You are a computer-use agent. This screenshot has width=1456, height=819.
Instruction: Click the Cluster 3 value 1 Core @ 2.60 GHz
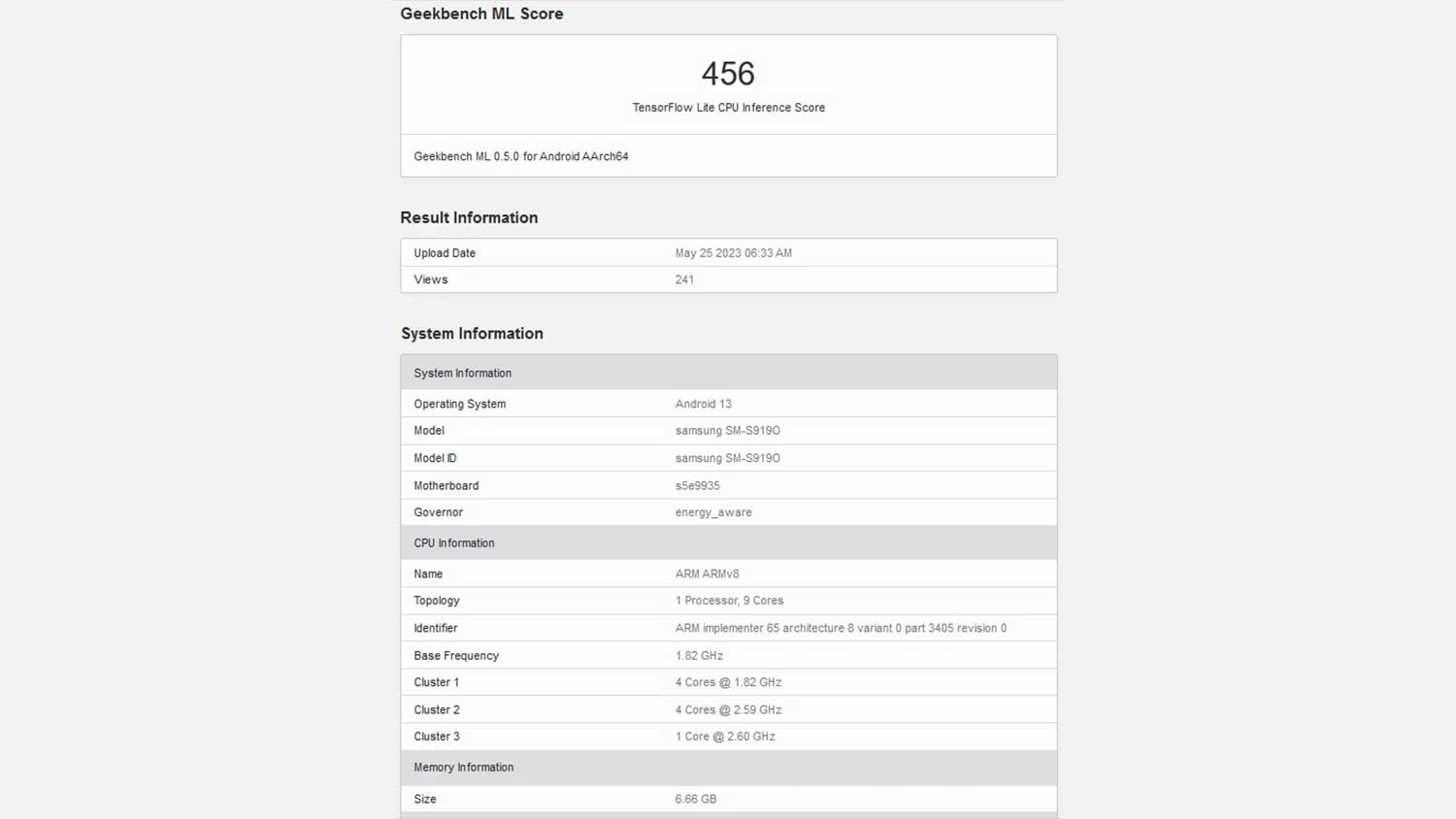(x=725, y=737)
